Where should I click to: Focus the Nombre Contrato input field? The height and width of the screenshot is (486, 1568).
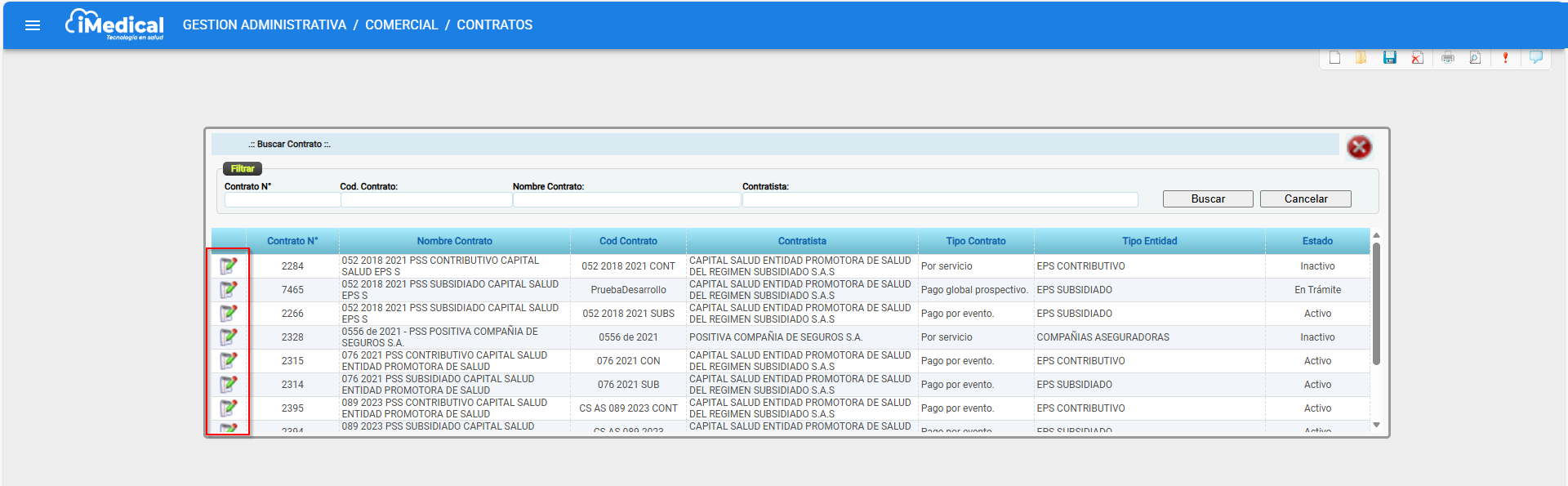coord(627,199)
